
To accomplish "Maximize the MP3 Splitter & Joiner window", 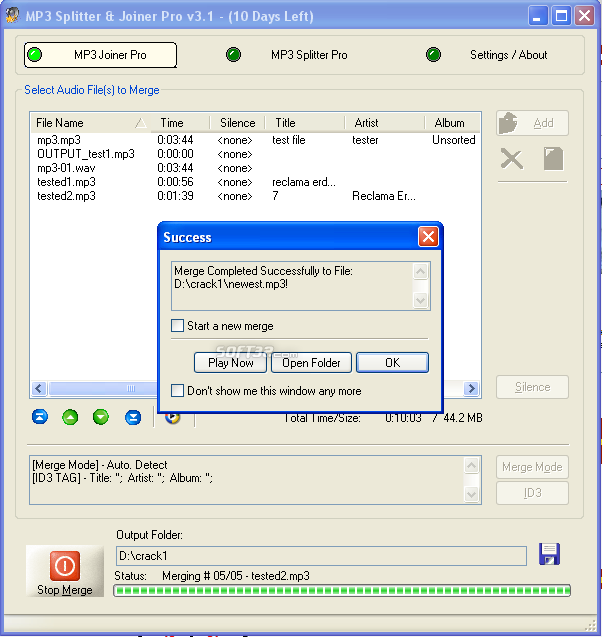I will tap(561, 16).
